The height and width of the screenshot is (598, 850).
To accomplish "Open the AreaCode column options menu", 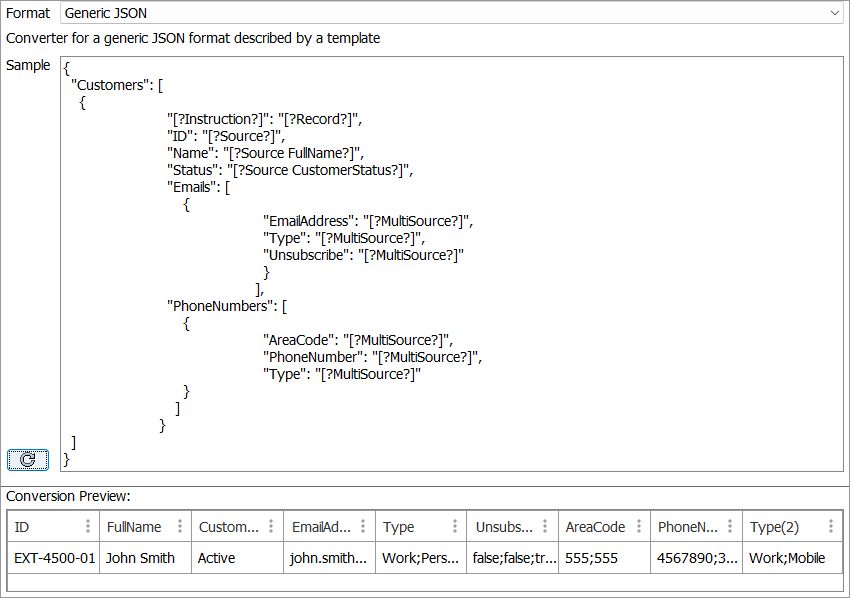I will pos(640,527).
